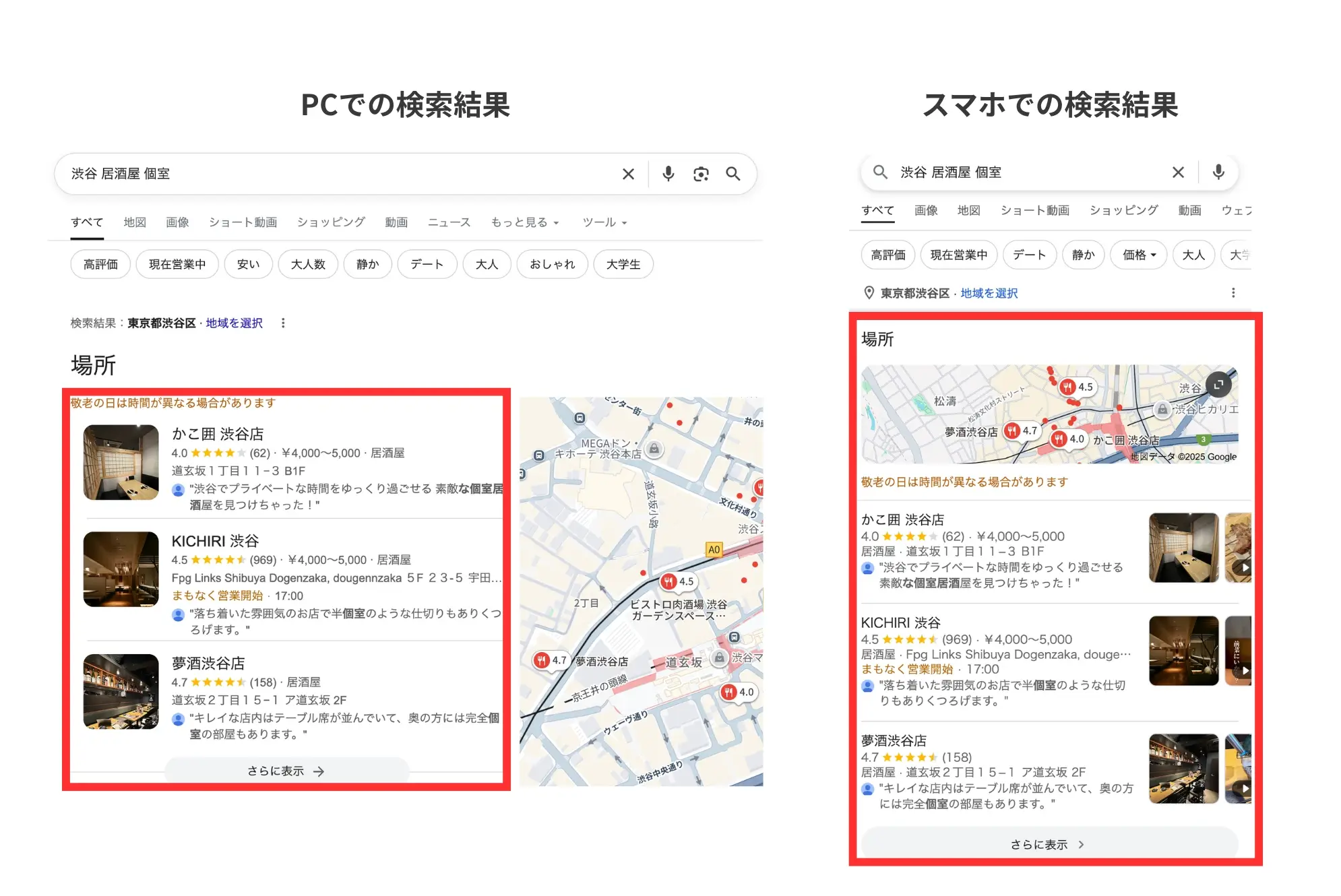The width and height of the screenshot is (1341, 896).
Task: Click the 4.5 rating pin on PC map
Action: pyautogui.click(x=678, y=581)
